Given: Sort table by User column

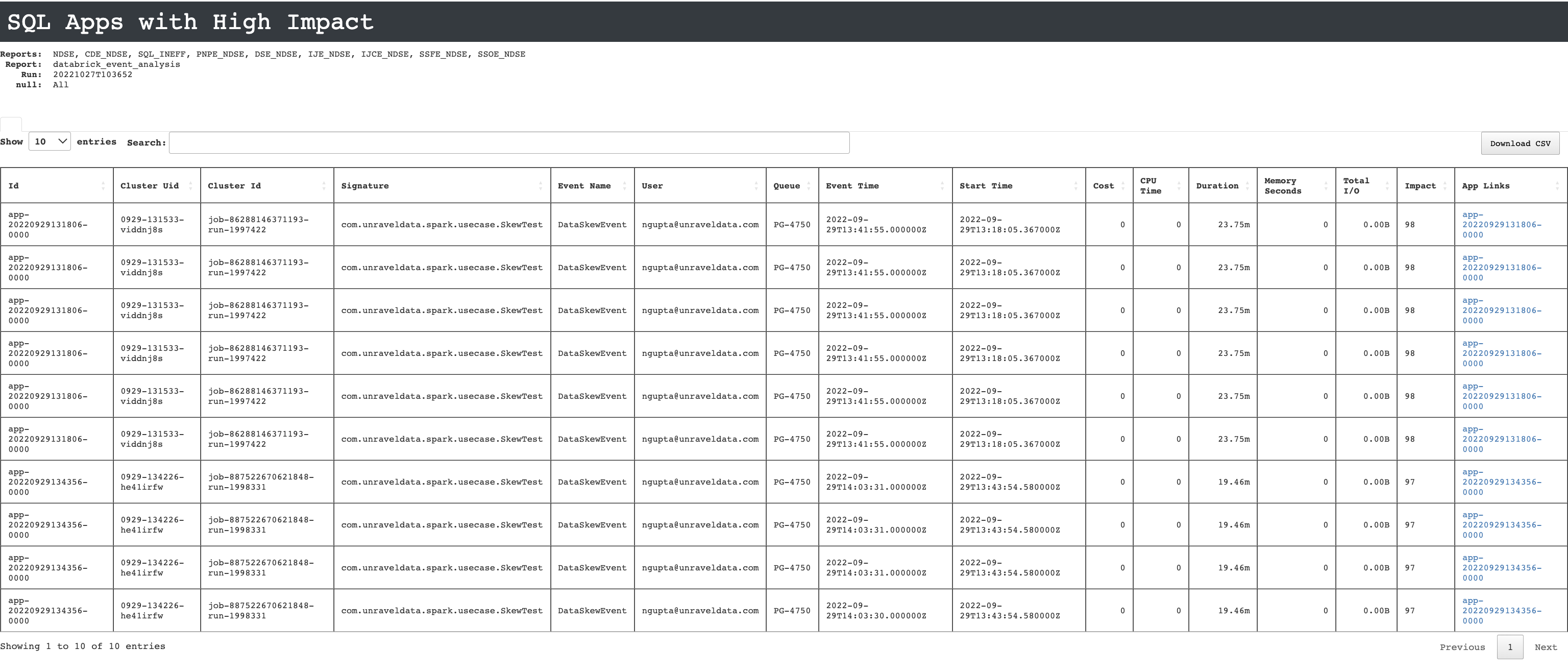Looking at the screenshot, I should pos(700,186).
